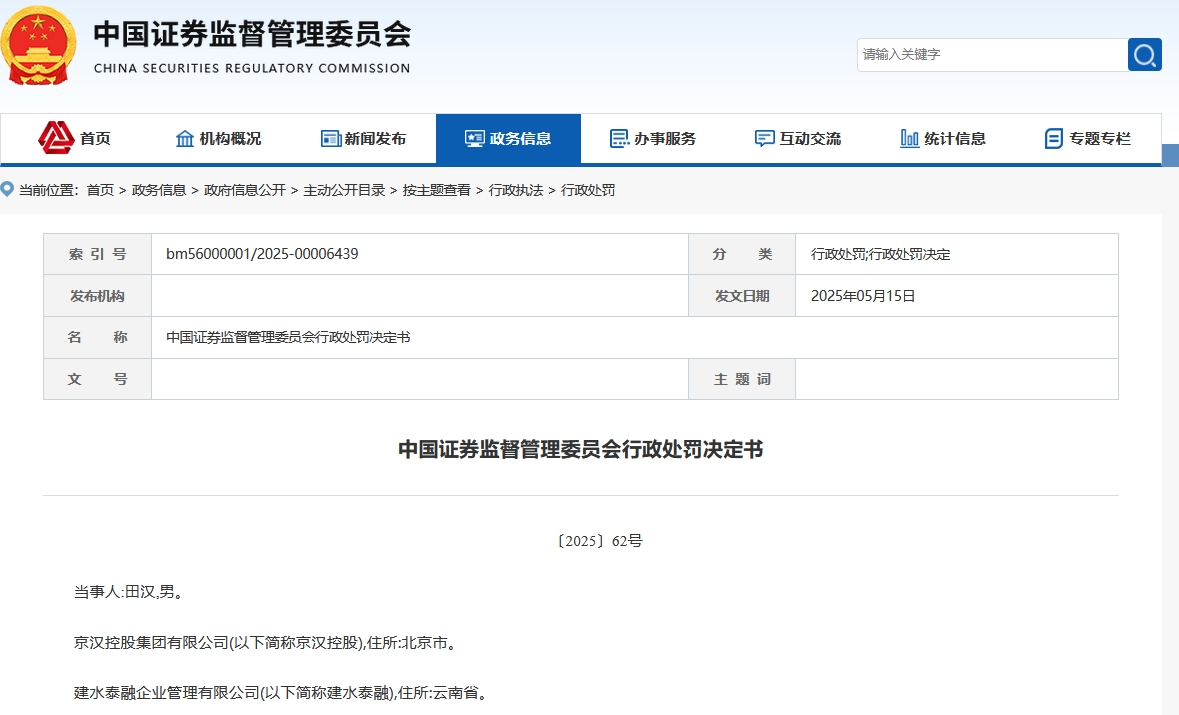Click the line 当事人:田汉,男。

tap(131, 592)
